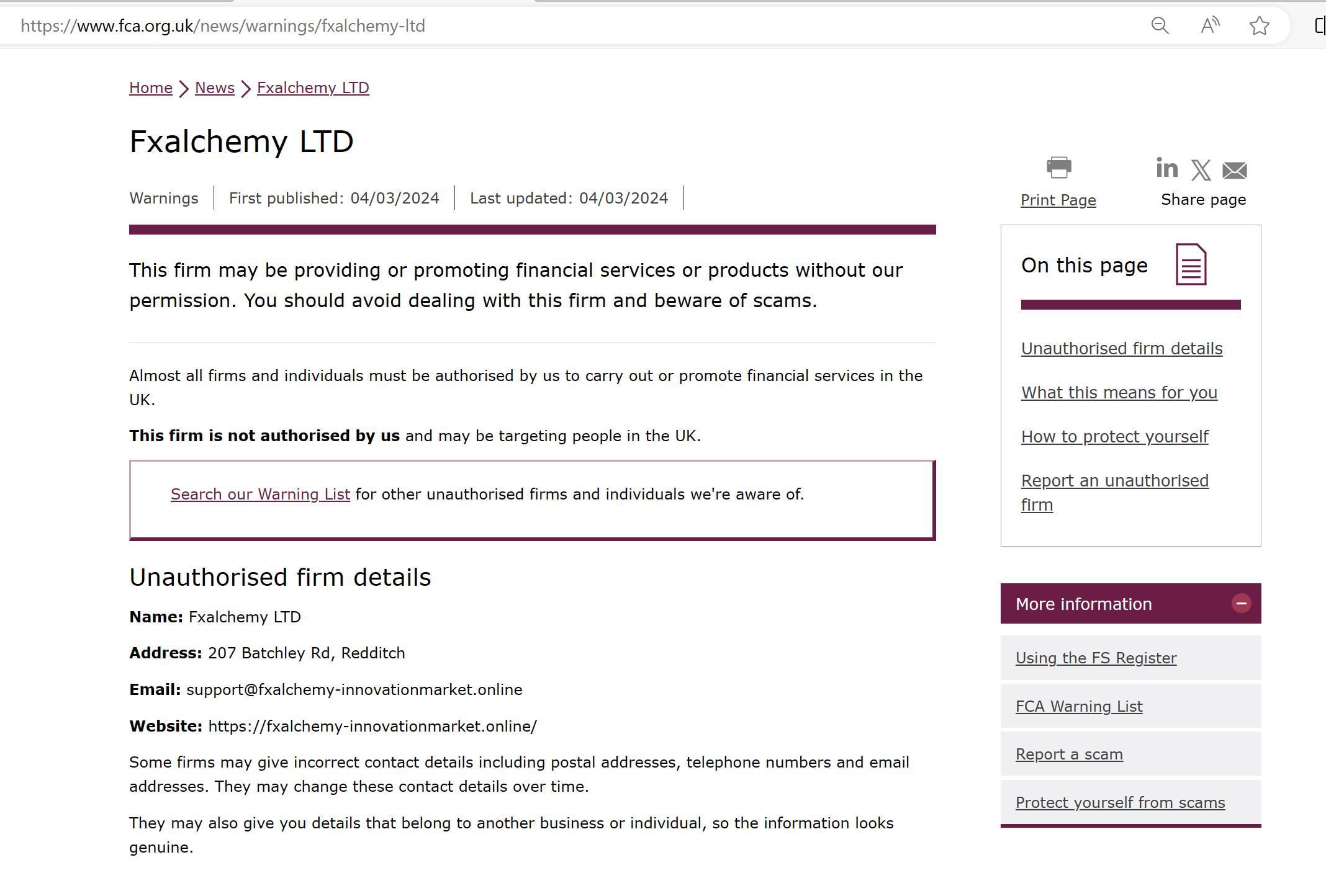
Task: Jump to How to protect yourself
Action: pyautogui.click(x=1114, y=436)
